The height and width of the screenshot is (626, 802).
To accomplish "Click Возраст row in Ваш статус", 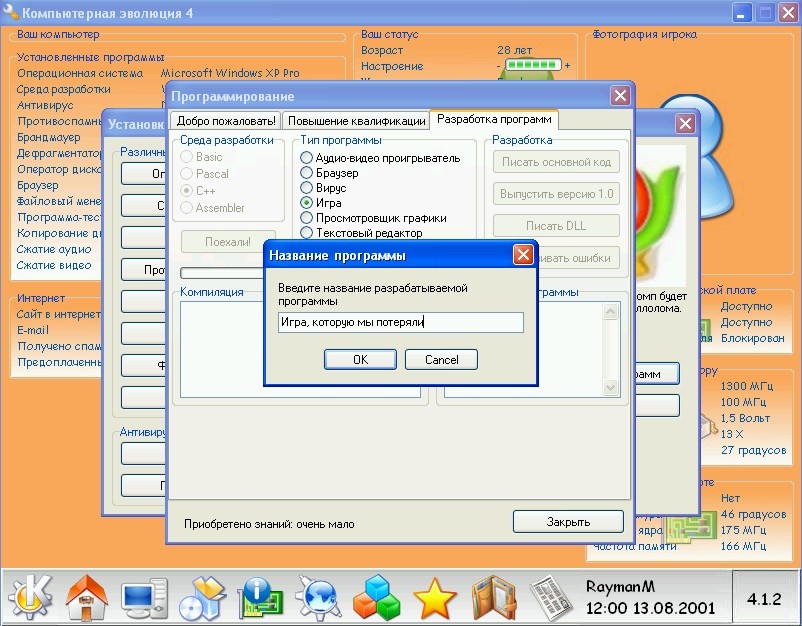I will point(382,51).
